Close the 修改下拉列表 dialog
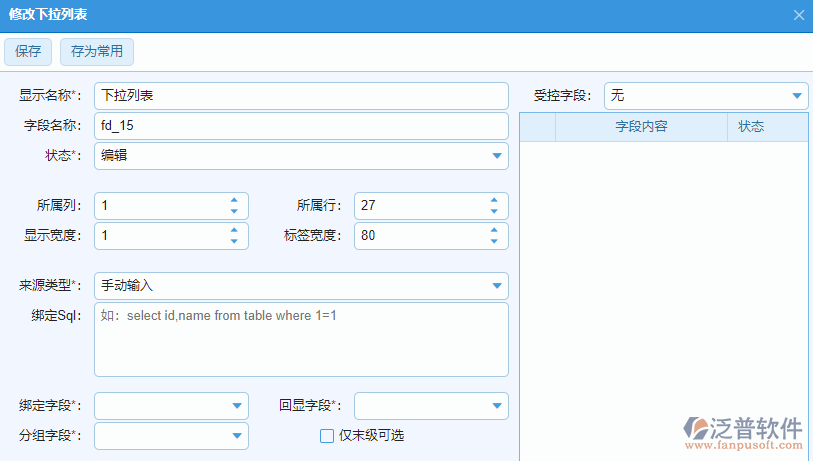The height and width of the screenshot is (461, 813). pos(798,15)
